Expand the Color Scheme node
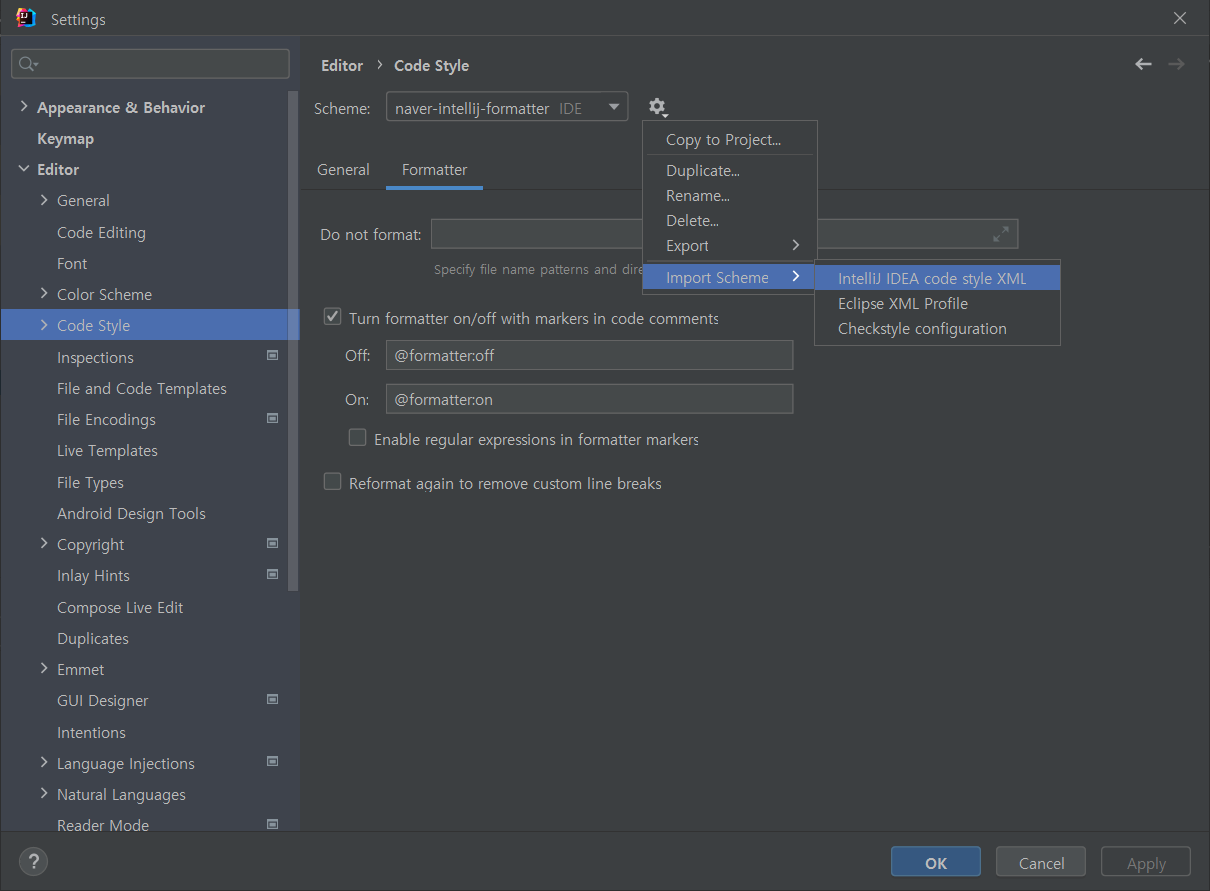Screen dimensions: 1210x891 pos(44,293)
